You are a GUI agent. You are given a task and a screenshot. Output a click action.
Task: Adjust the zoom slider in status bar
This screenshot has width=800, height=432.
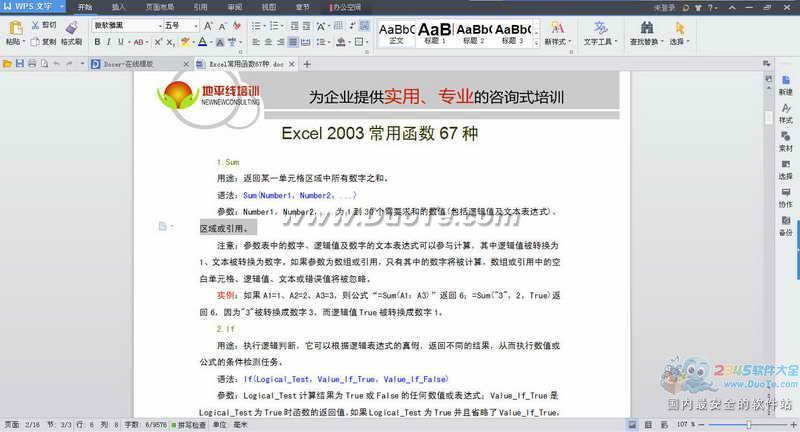point(748,424)
